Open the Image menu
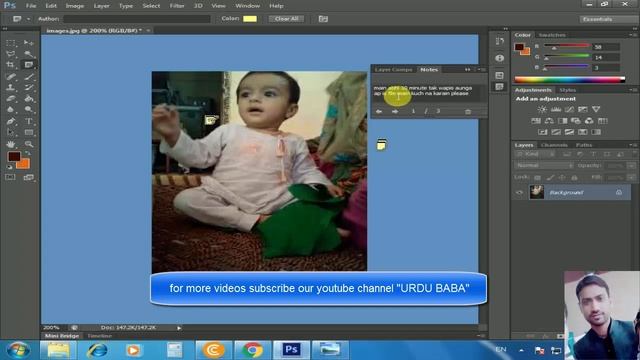The width and height of the screenshot is (640, 360). [x=75, y=6]
